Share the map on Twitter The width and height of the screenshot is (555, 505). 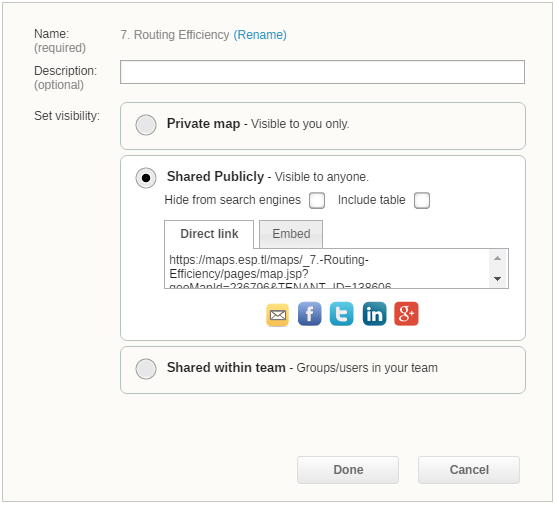pyautogui.click(x=342, y=314)
